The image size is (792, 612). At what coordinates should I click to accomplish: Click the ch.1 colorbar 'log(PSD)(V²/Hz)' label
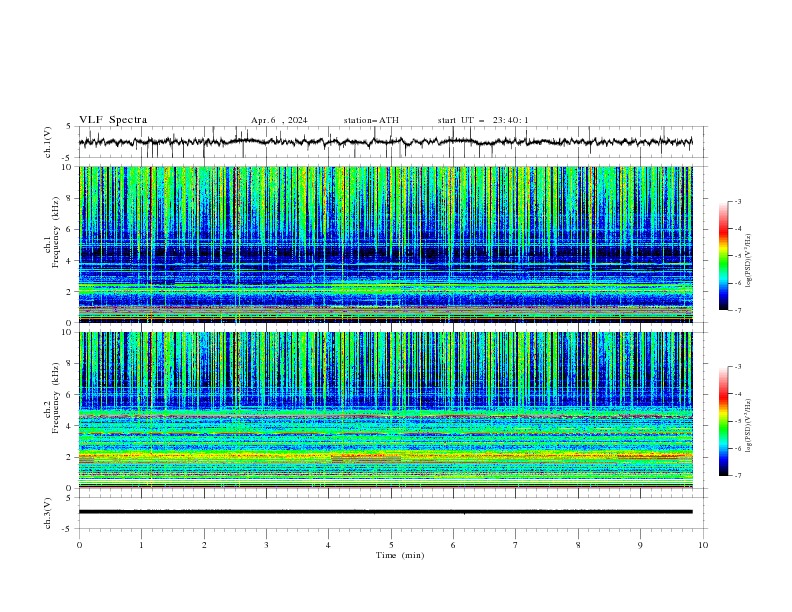[749, 261]
